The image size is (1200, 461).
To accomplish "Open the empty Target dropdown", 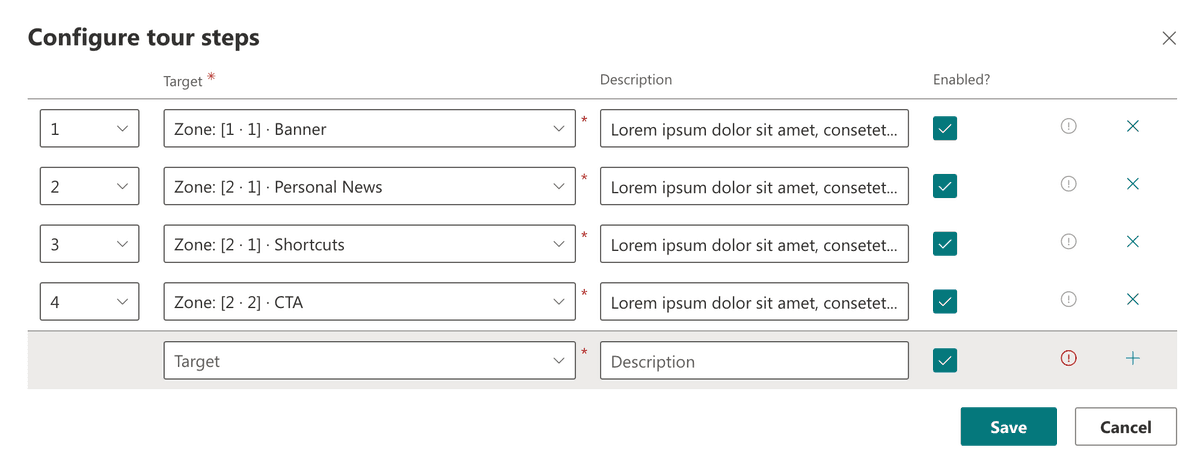I will point(369,361).
